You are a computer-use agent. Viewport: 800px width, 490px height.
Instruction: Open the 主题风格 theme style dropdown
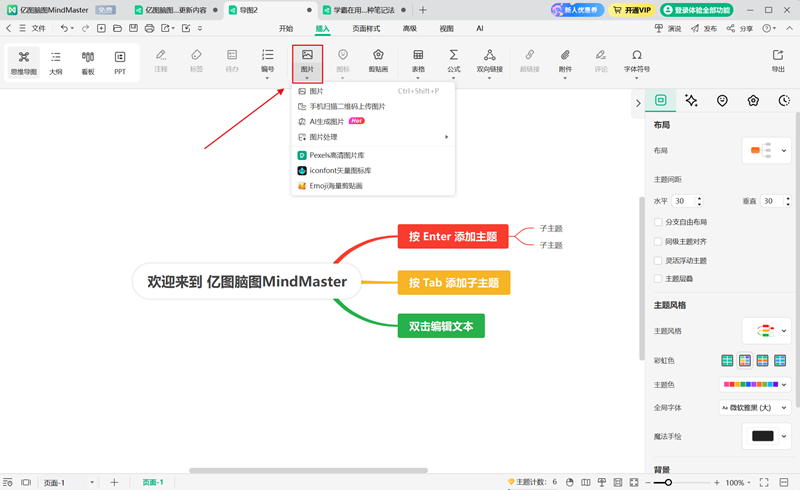tap(766, 331)
